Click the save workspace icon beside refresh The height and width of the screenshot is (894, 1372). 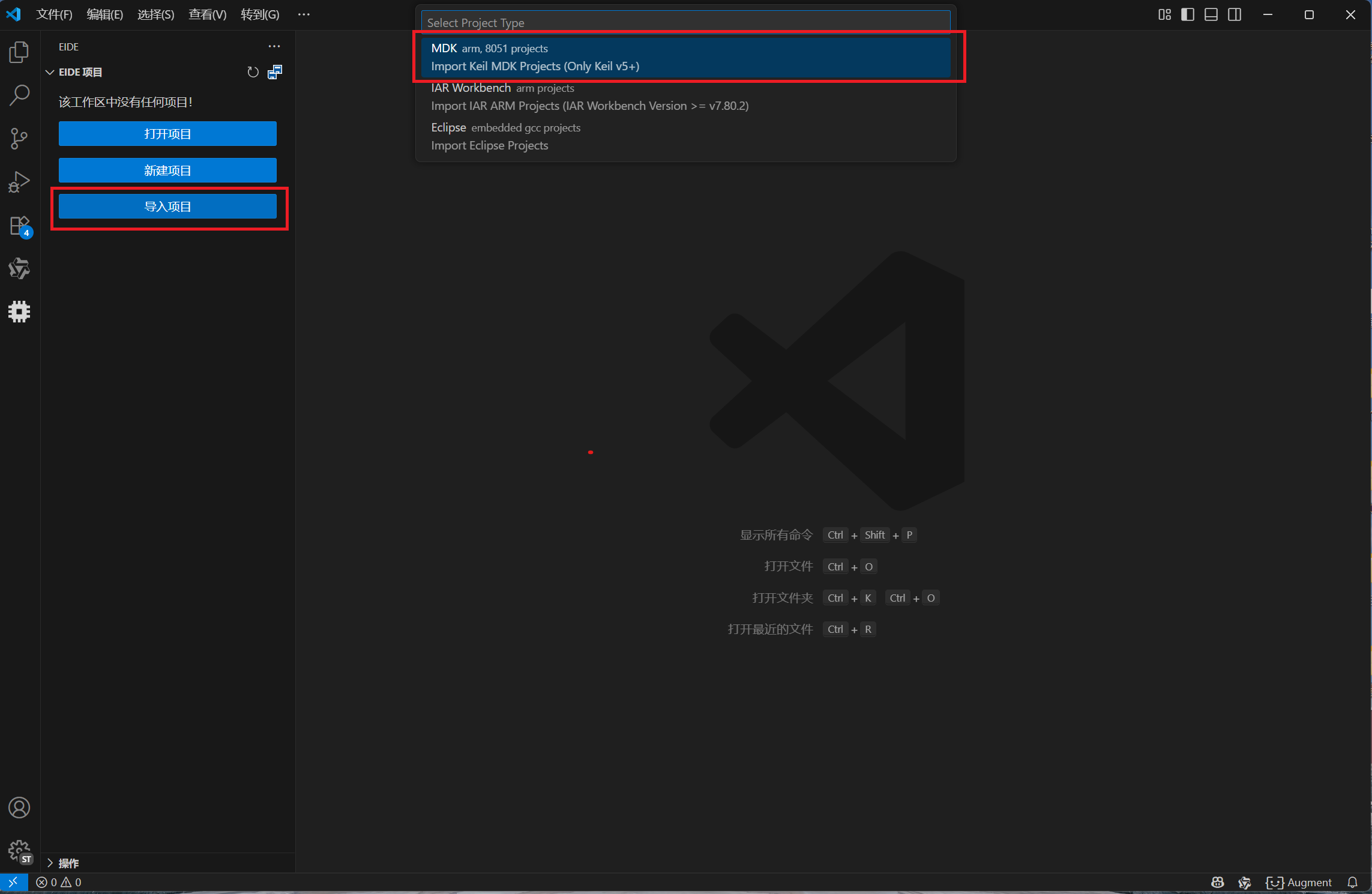pos(275,72)
